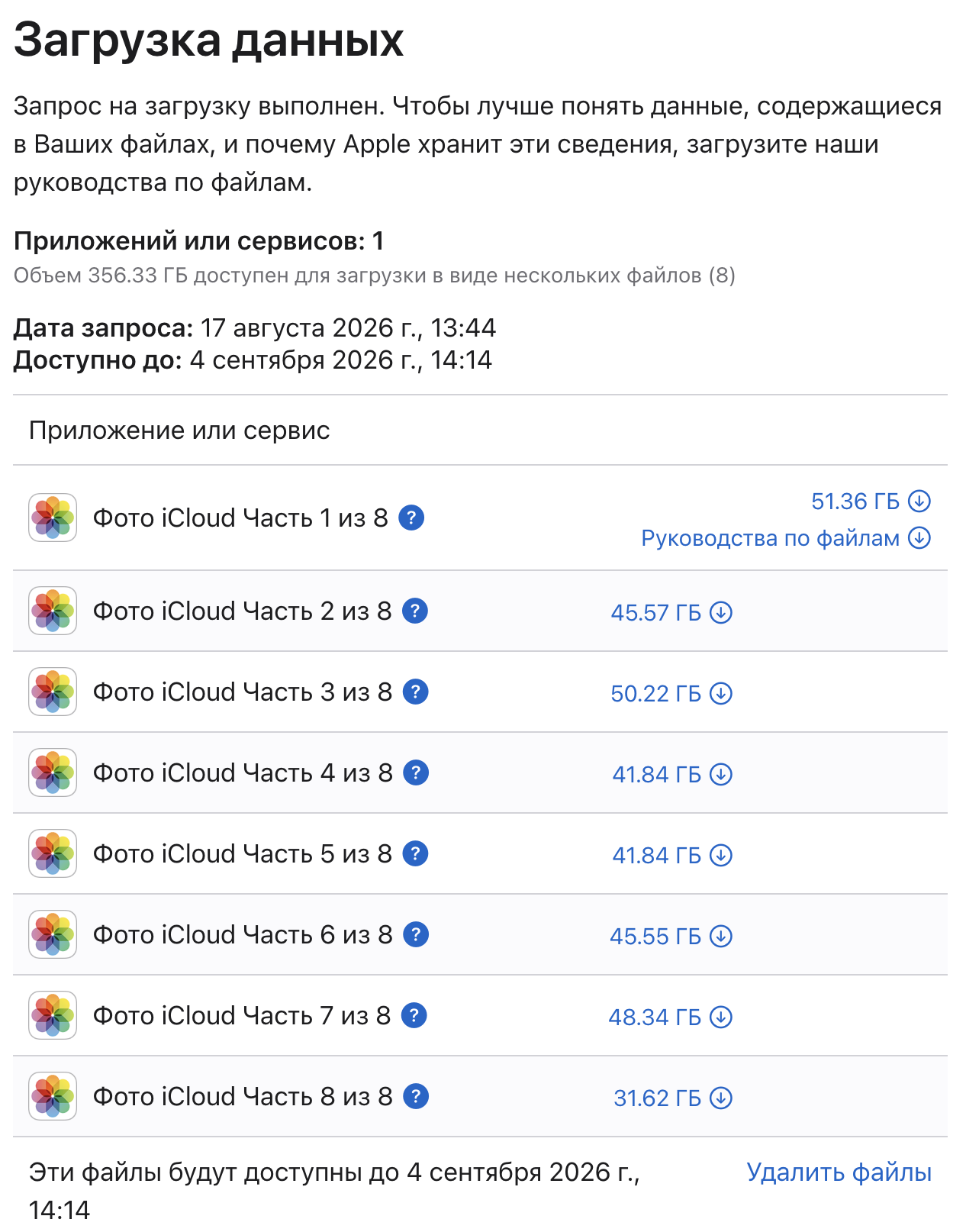Click download arrow icon next to 45.57 ГБ
Screen dimensions: 966x1232
[721, 612]
